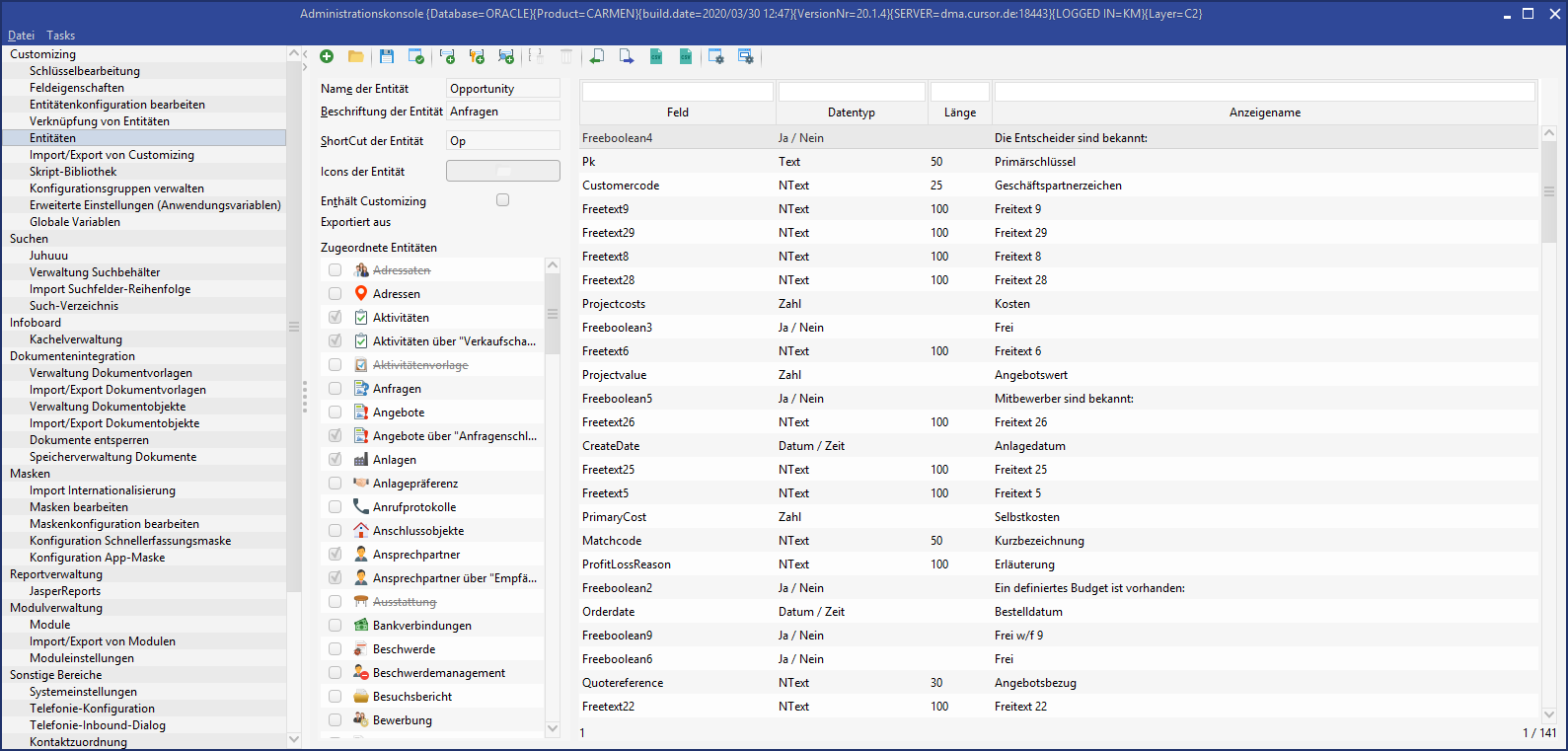Save using the floppy disk icon
Screen dimensions: 1568x751
(x=387, y=57)
